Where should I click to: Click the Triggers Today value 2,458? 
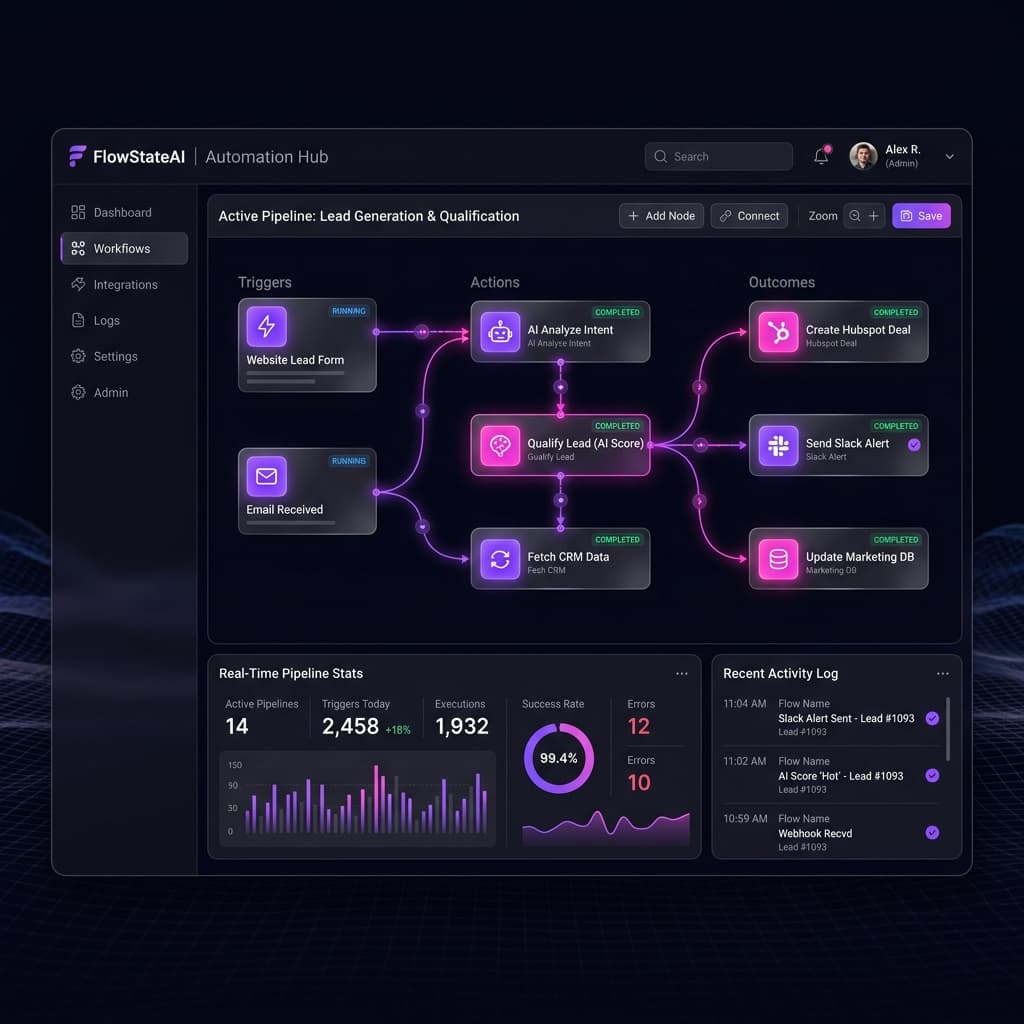pos(350,726)
